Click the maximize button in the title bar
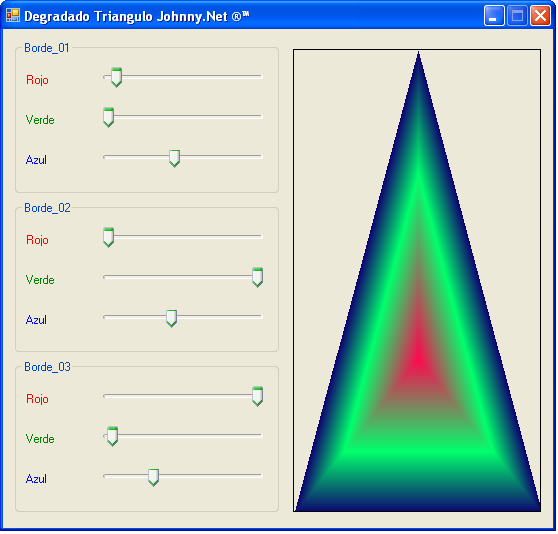This screenshot has width=558, height=534. [517, 16]
